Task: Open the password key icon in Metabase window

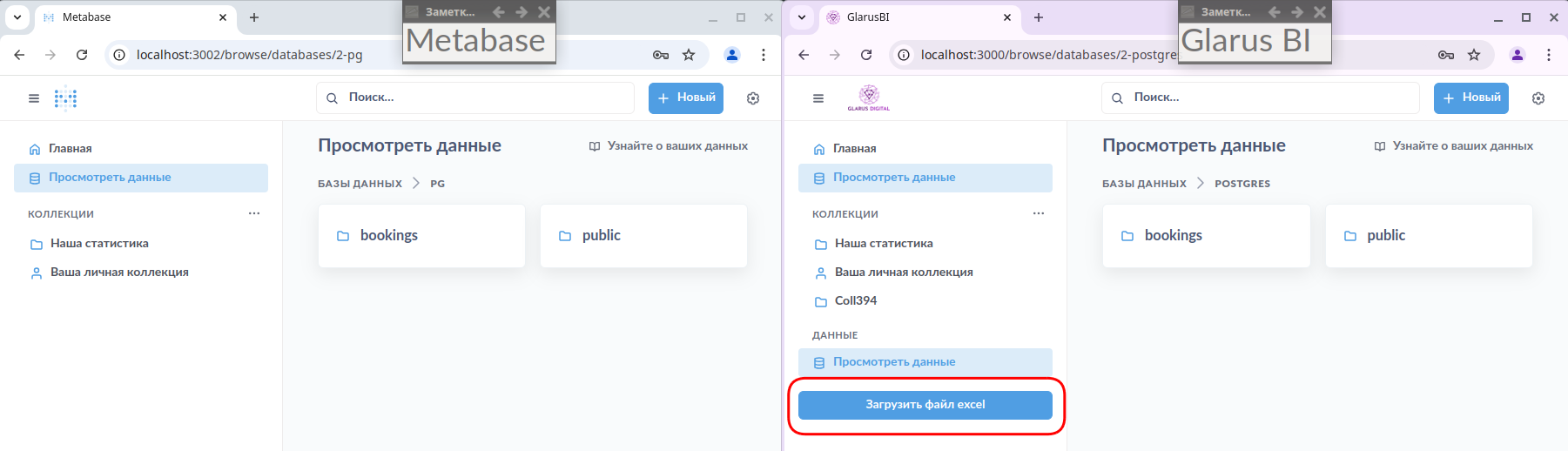Action: 661,55
